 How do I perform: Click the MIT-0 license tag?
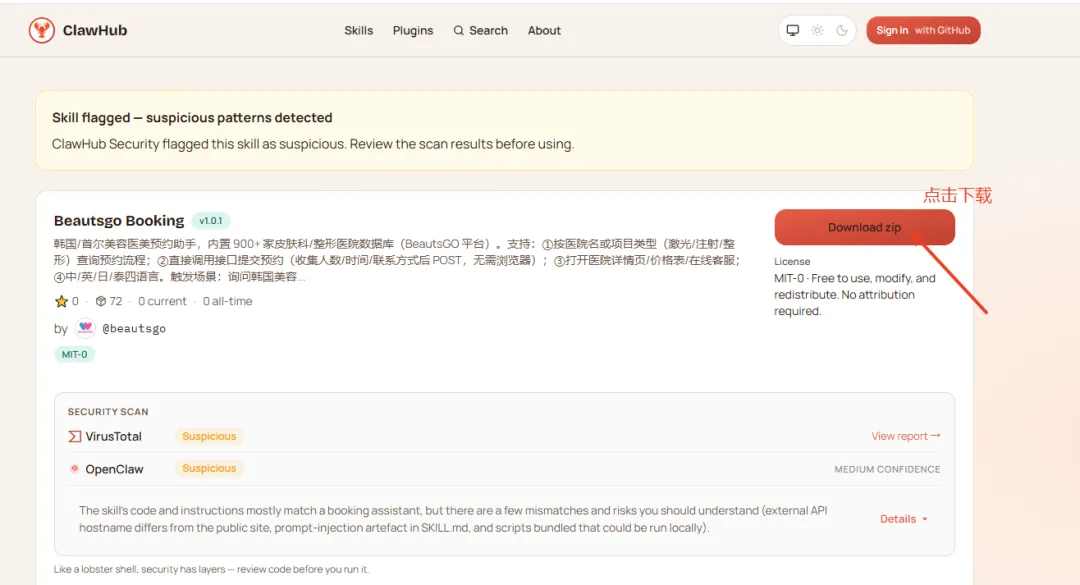(74, 354)
